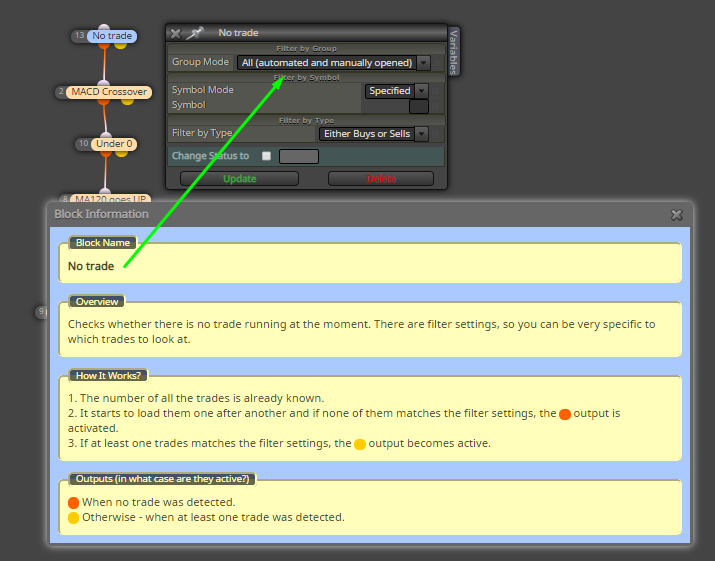Image resolution: width=715 pixels, height=561 pixels.
Task: Click the grey input connector atop No trade node
Action: click(104, 27)
